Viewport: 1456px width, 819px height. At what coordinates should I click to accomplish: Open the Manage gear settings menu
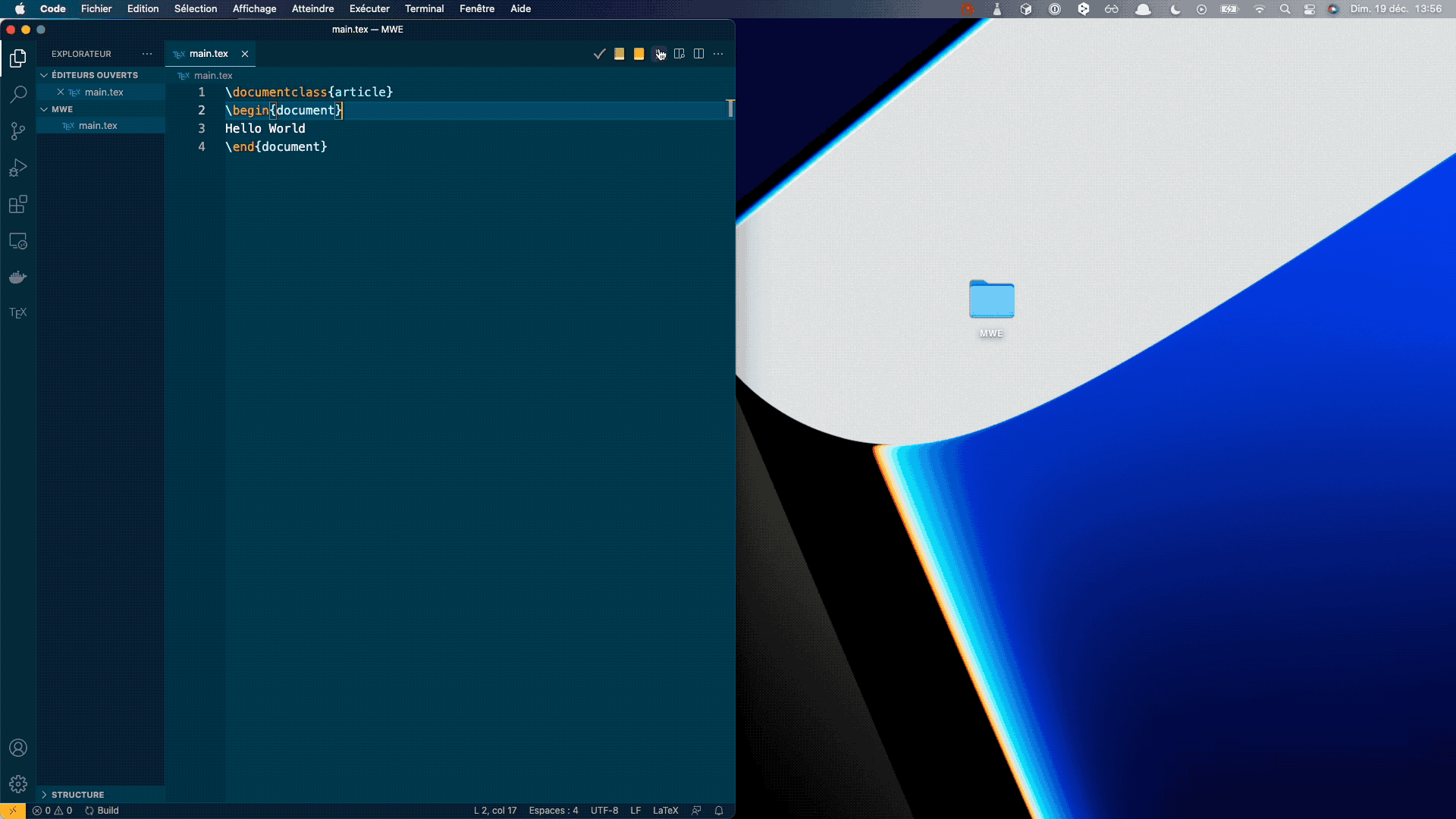pos(18,784)
